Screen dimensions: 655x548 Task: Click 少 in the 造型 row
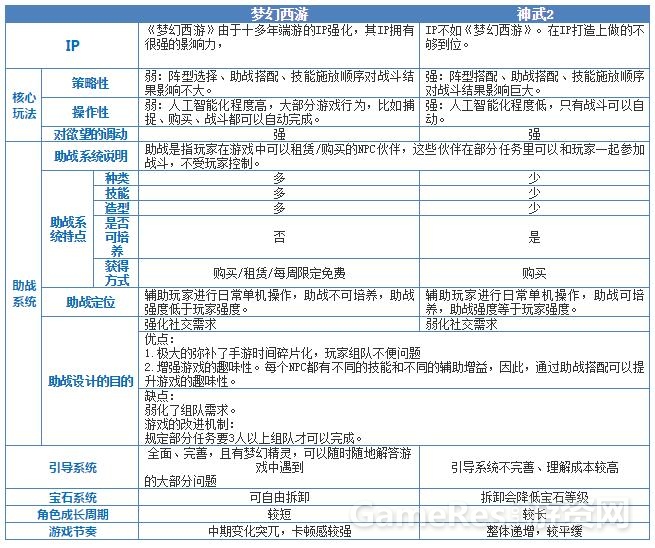point(534,208)
